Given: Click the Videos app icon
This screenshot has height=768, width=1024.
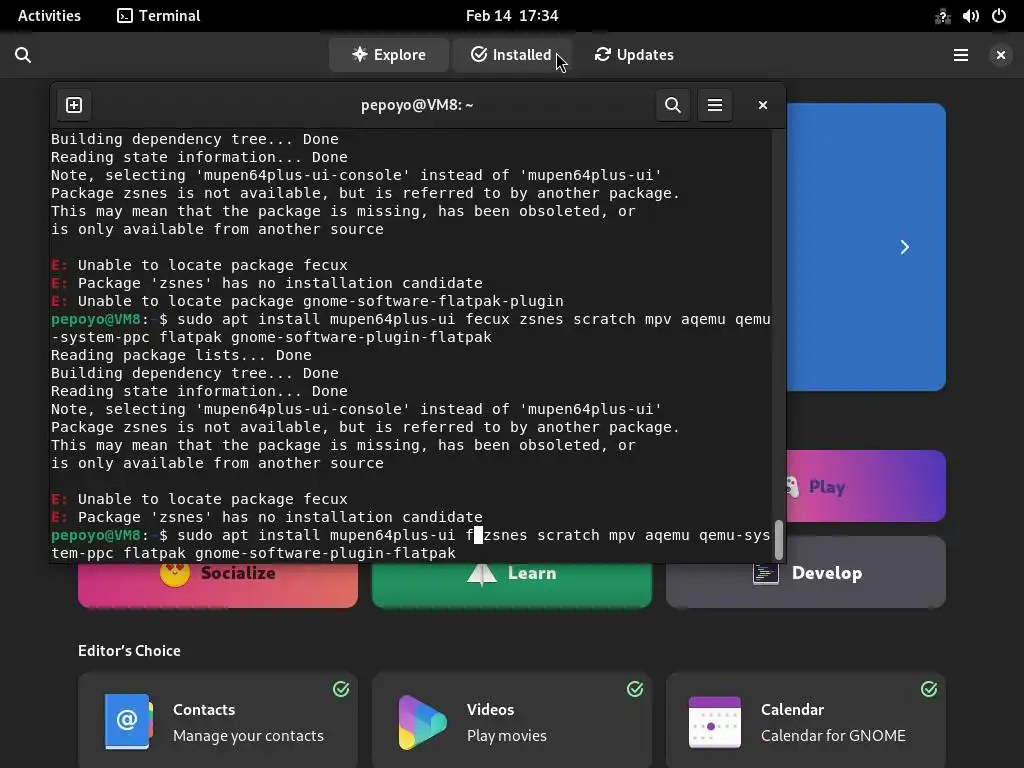Looking at the screenshot, I should tap(423, 722).
